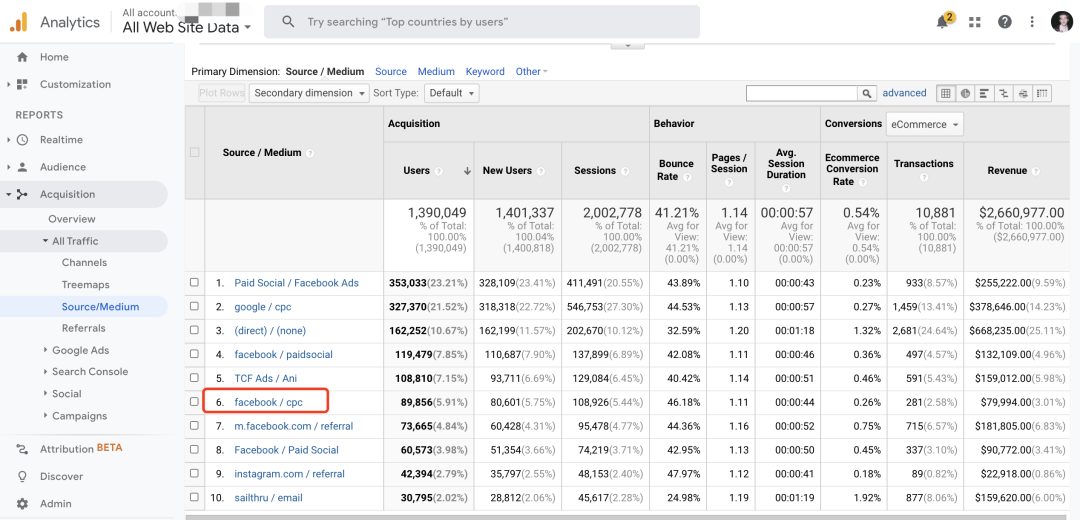This screenshot has height=520, width=1080.
Task: Open the Sort Type Default dropdown
Action: (452, 93)
